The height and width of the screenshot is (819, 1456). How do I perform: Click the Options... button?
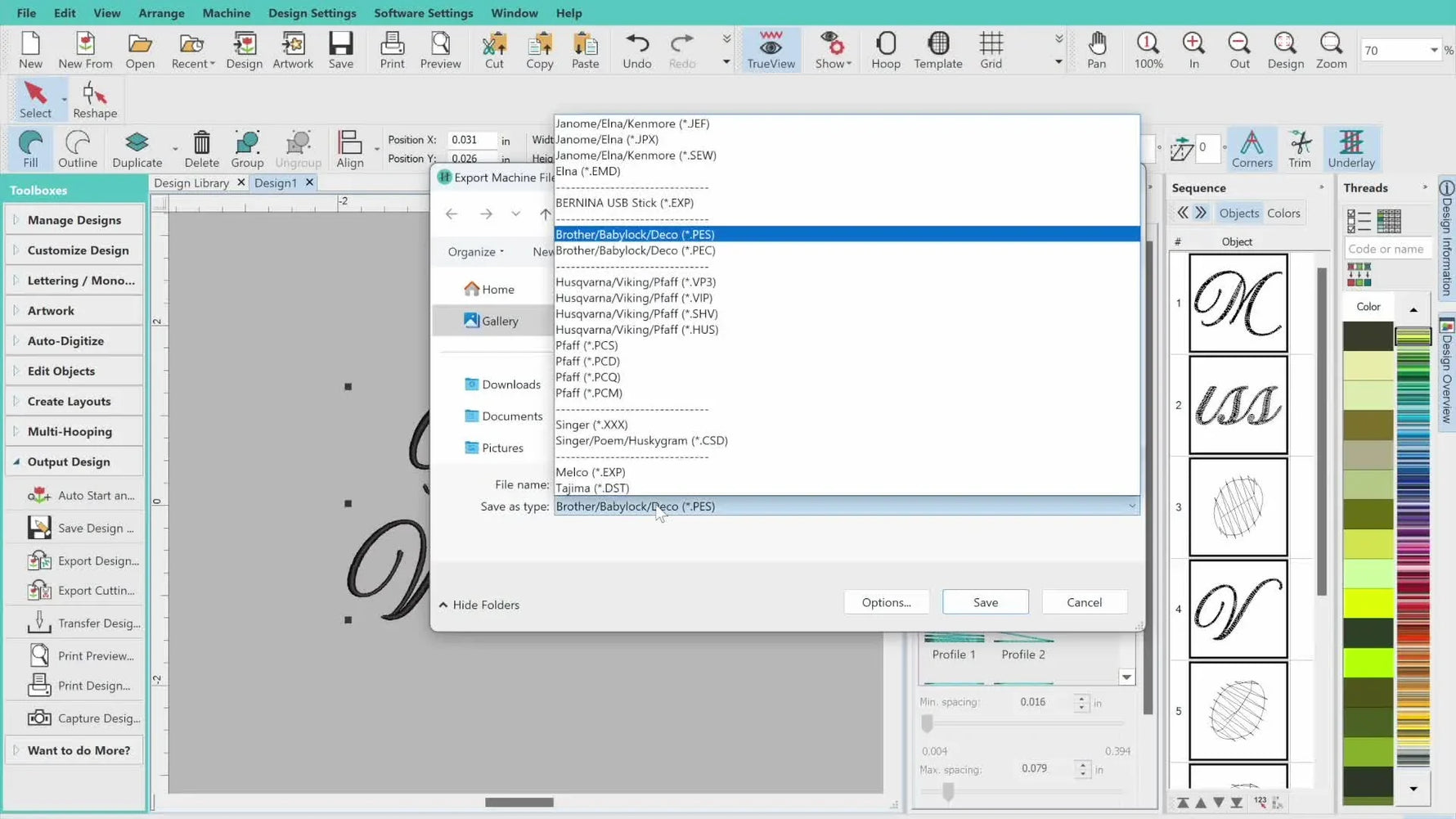[886, 602]
